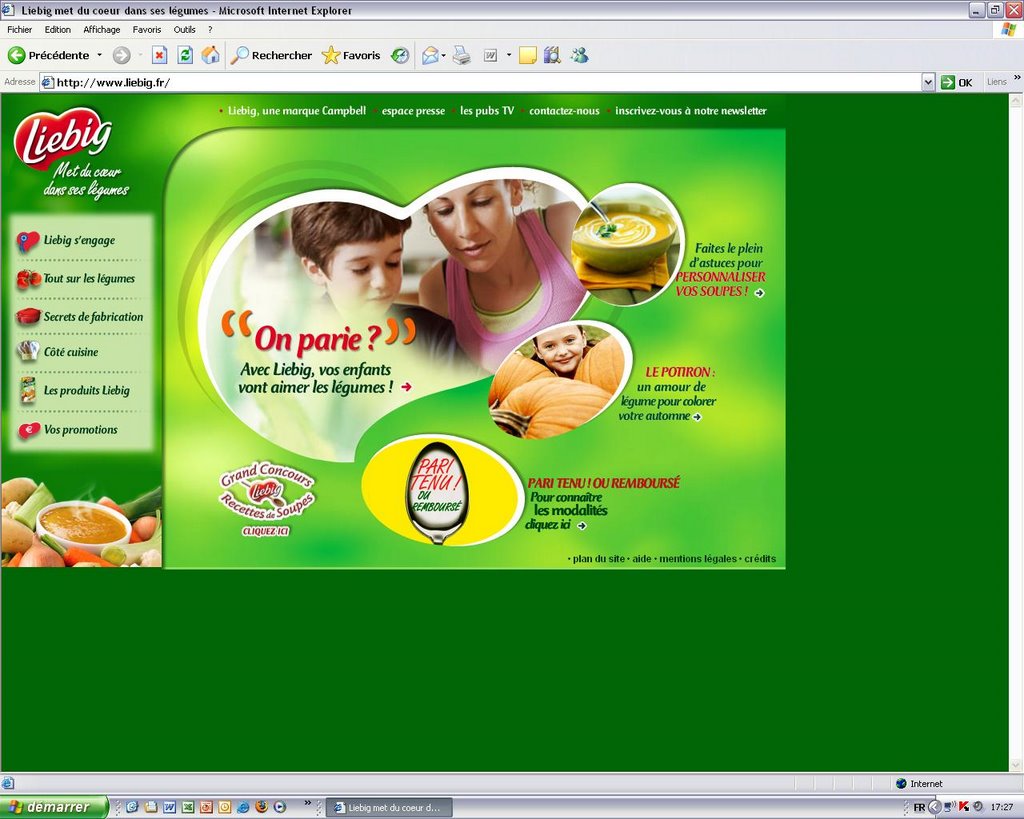Open the Fichier menu

[20, 29]
